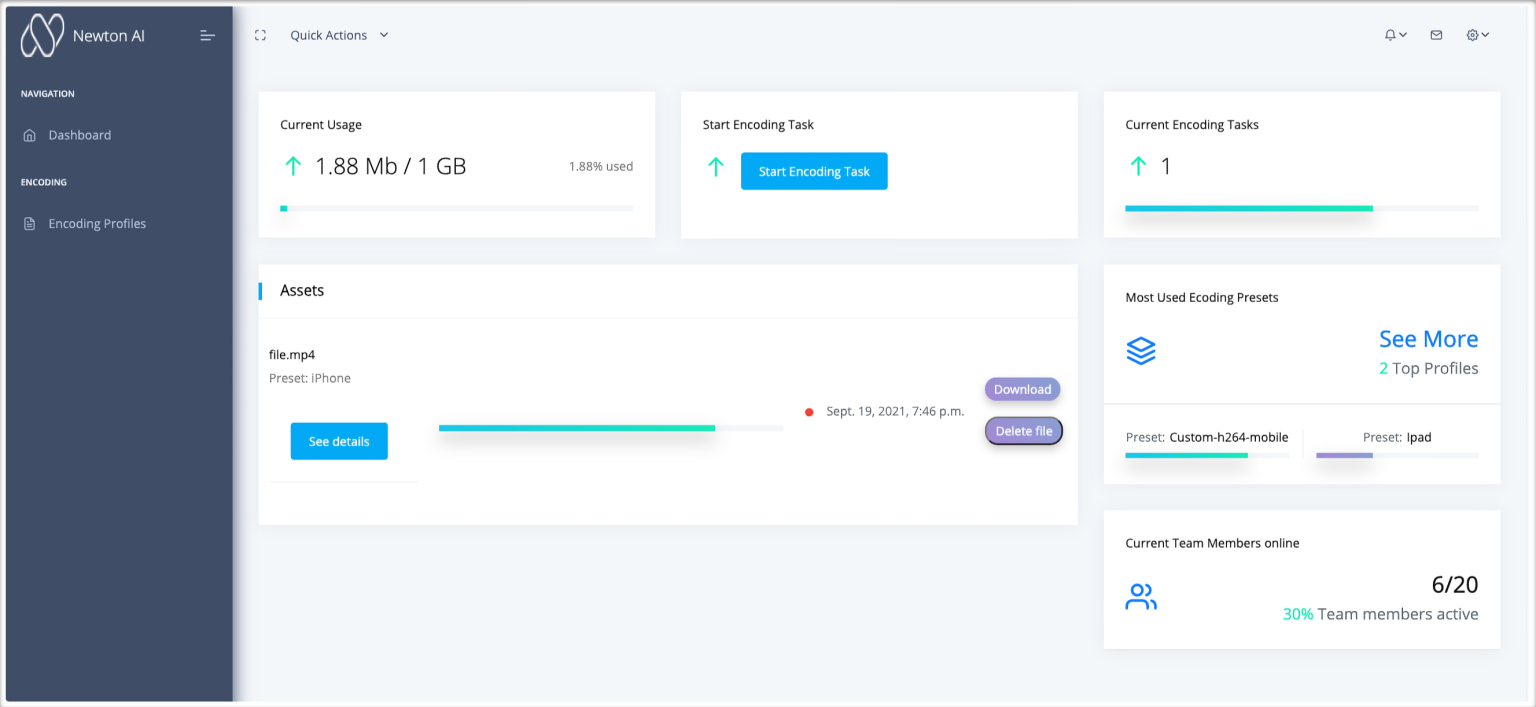This screenshot has width=1536, height=707.
Task: Expand the Quick Actions dropdown
Action: pos(339,35)
